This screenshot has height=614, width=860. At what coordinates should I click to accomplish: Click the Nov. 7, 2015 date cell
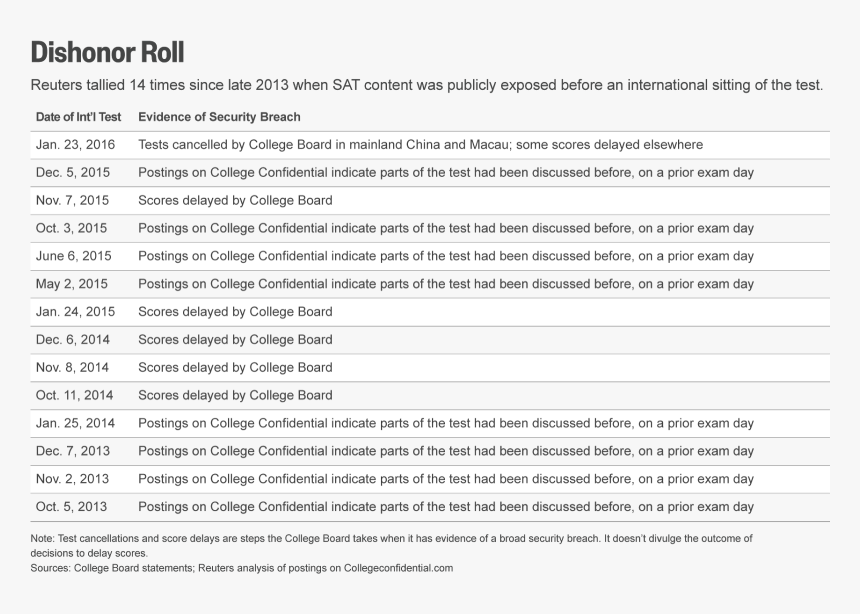coord(72,200)
